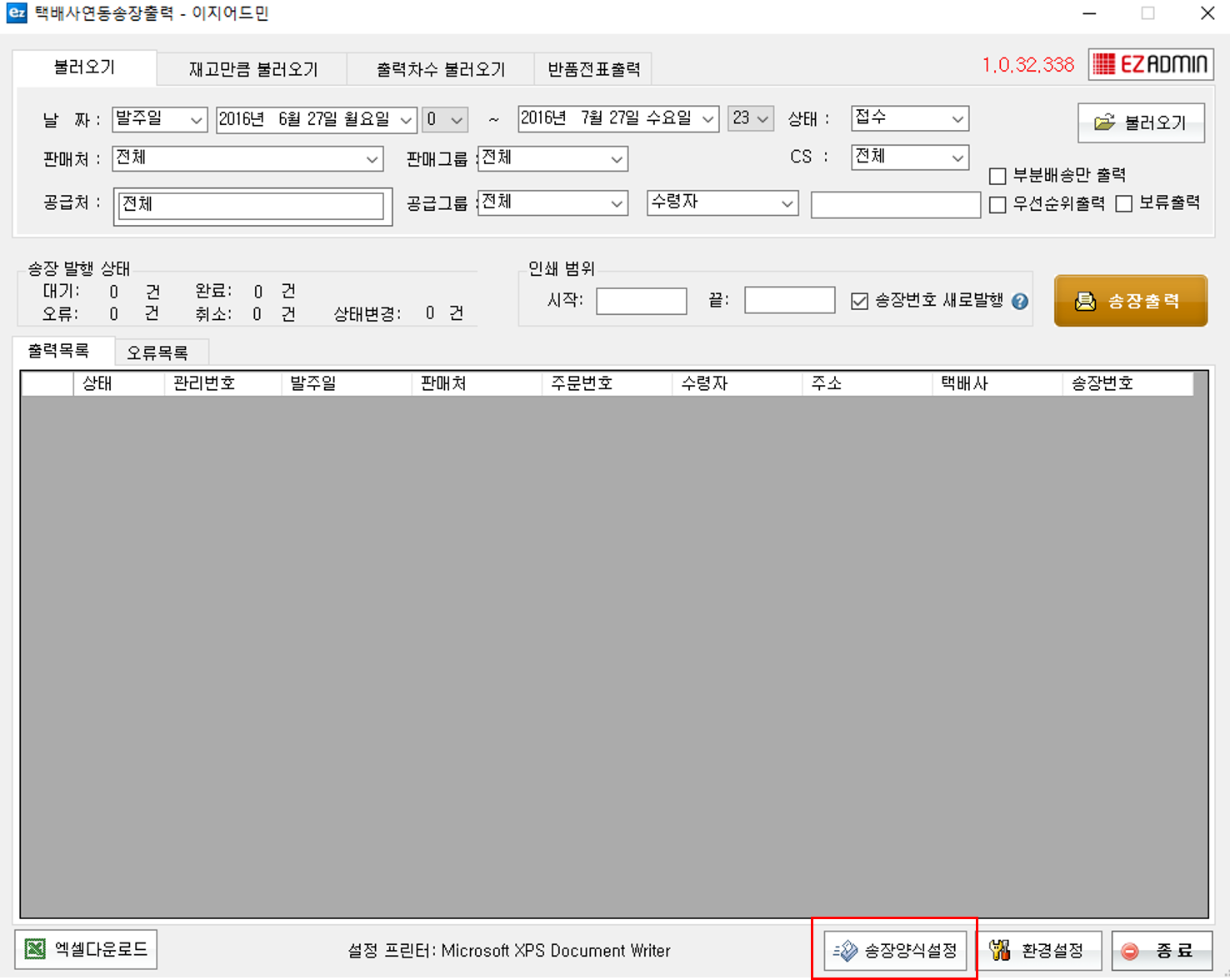This screenshot has height=980, width=1230.
Task: Switch to the 재고만큼 불러오기 tab
Action: pos(252,69)
